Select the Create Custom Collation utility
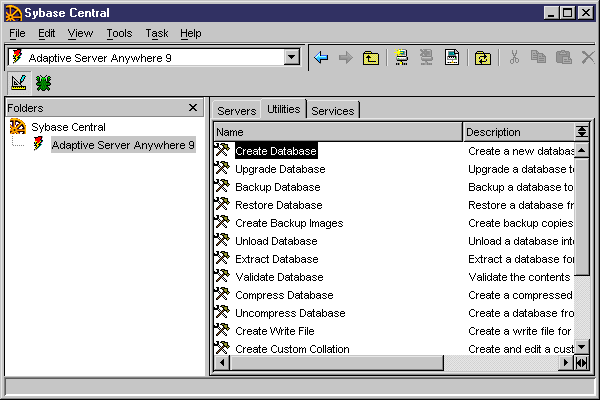This screenshot has height=400, width=600. 292,349
